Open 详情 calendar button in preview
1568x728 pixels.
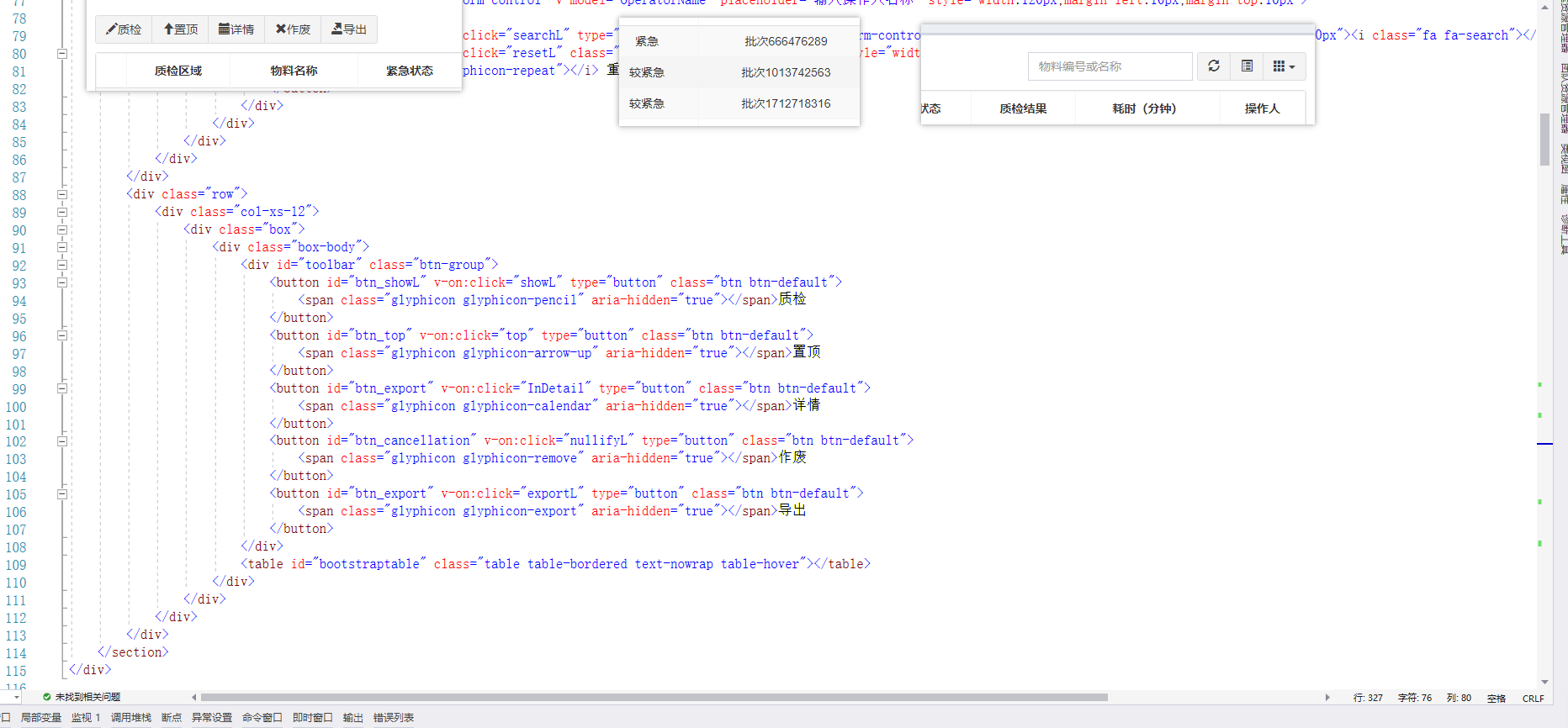coord(236,29)
